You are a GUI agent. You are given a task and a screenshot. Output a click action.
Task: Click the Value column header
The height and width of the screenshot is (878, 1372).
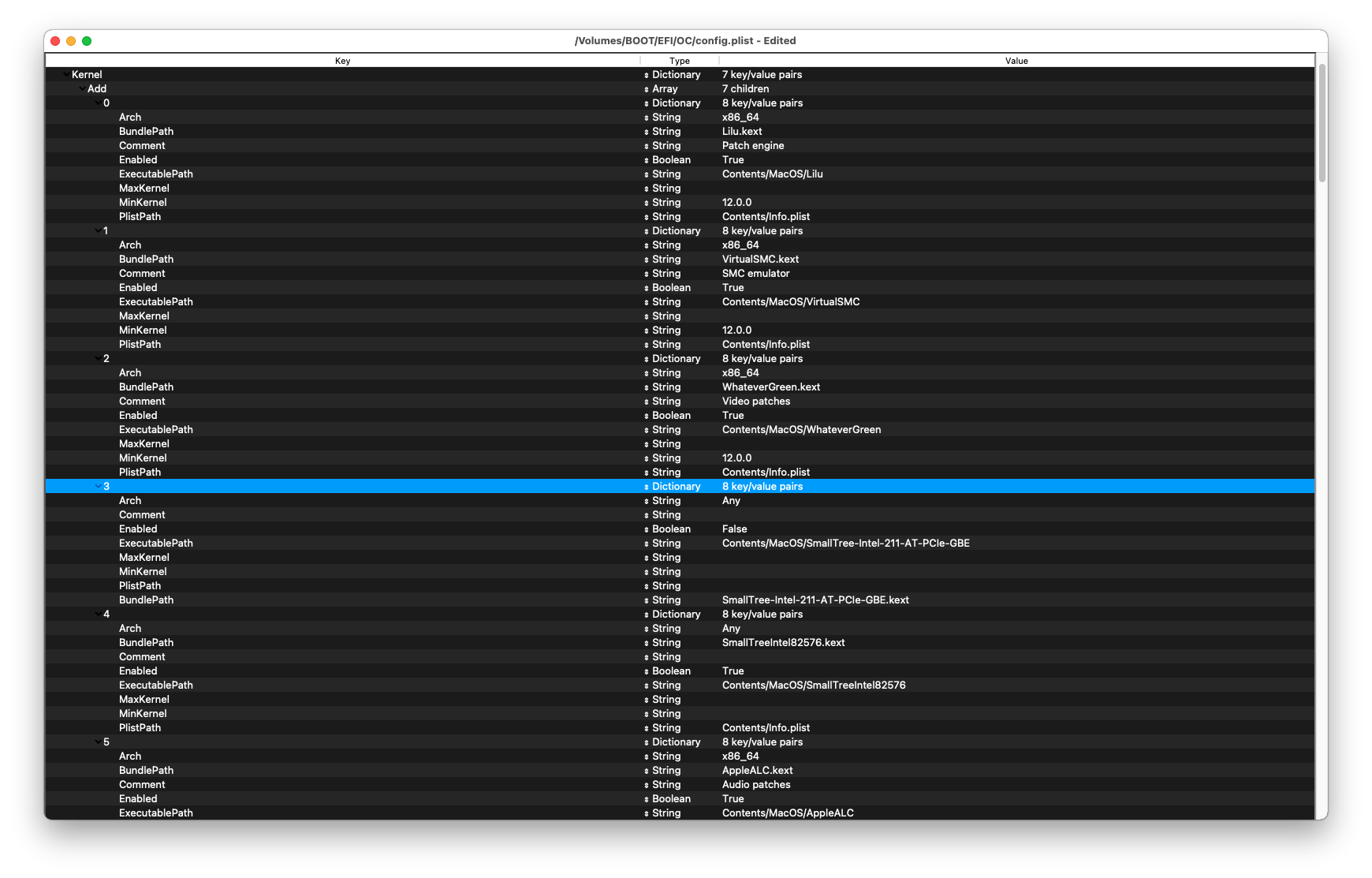click(x=1016, y=61)
